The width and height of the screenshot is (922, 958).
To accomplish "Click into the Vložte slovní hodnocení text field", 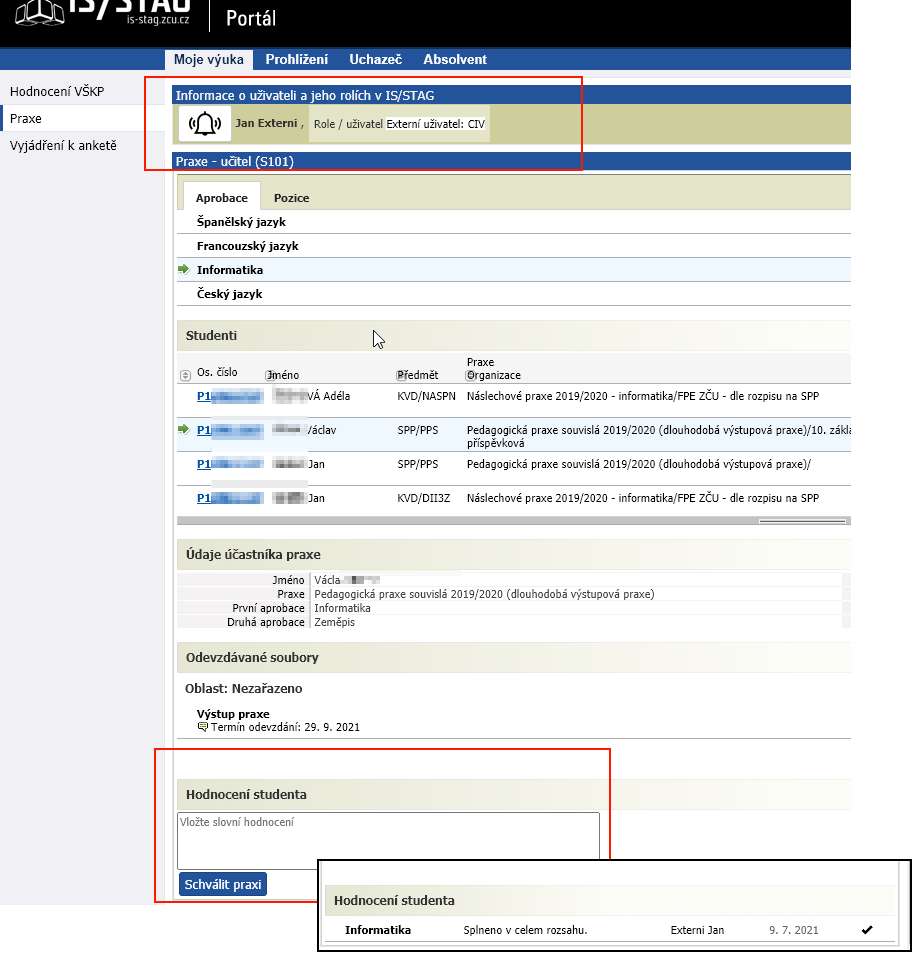I will pos(389,840).
